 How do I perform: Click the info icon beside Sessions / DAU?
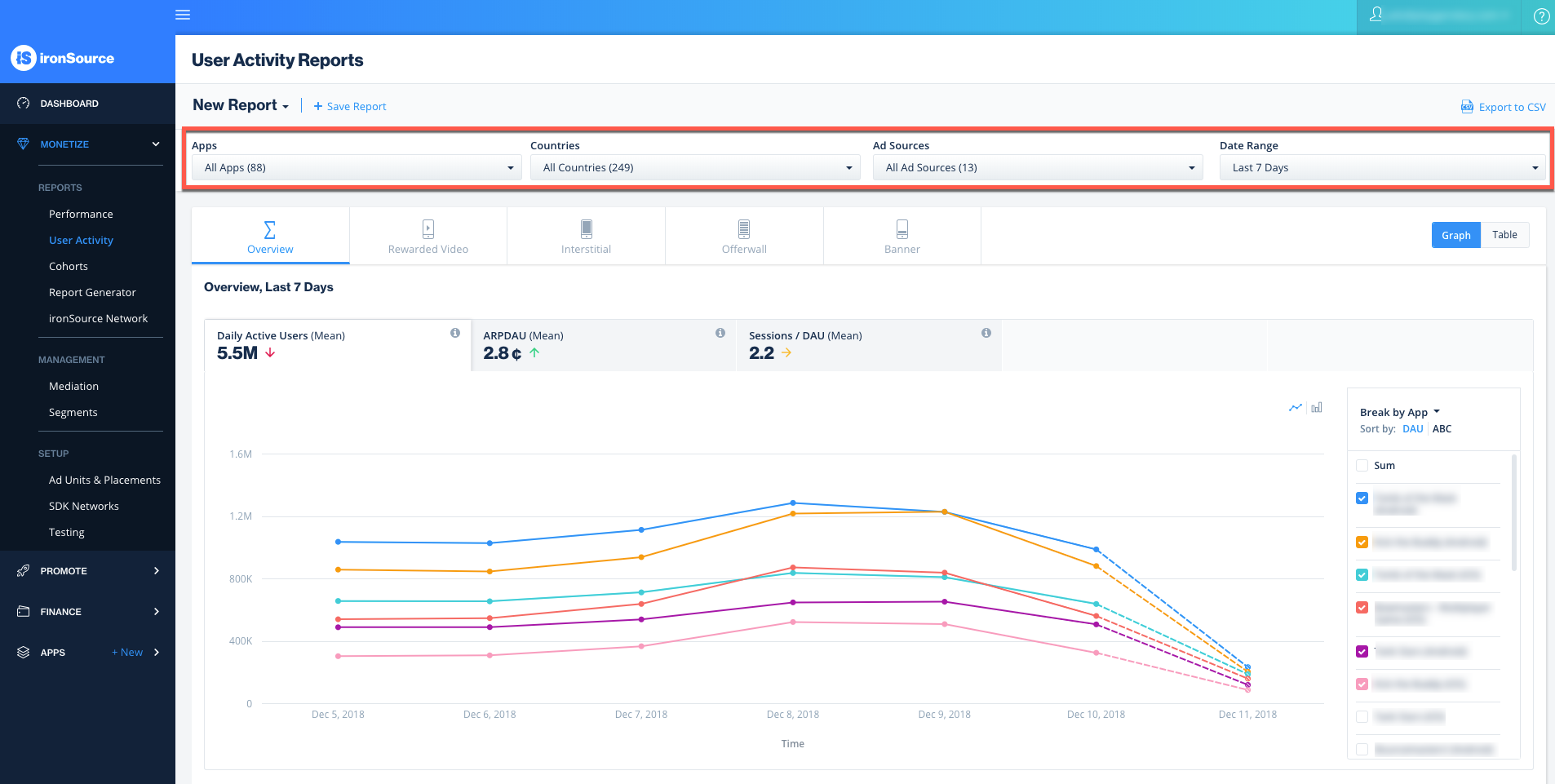[x=986, y=333]
